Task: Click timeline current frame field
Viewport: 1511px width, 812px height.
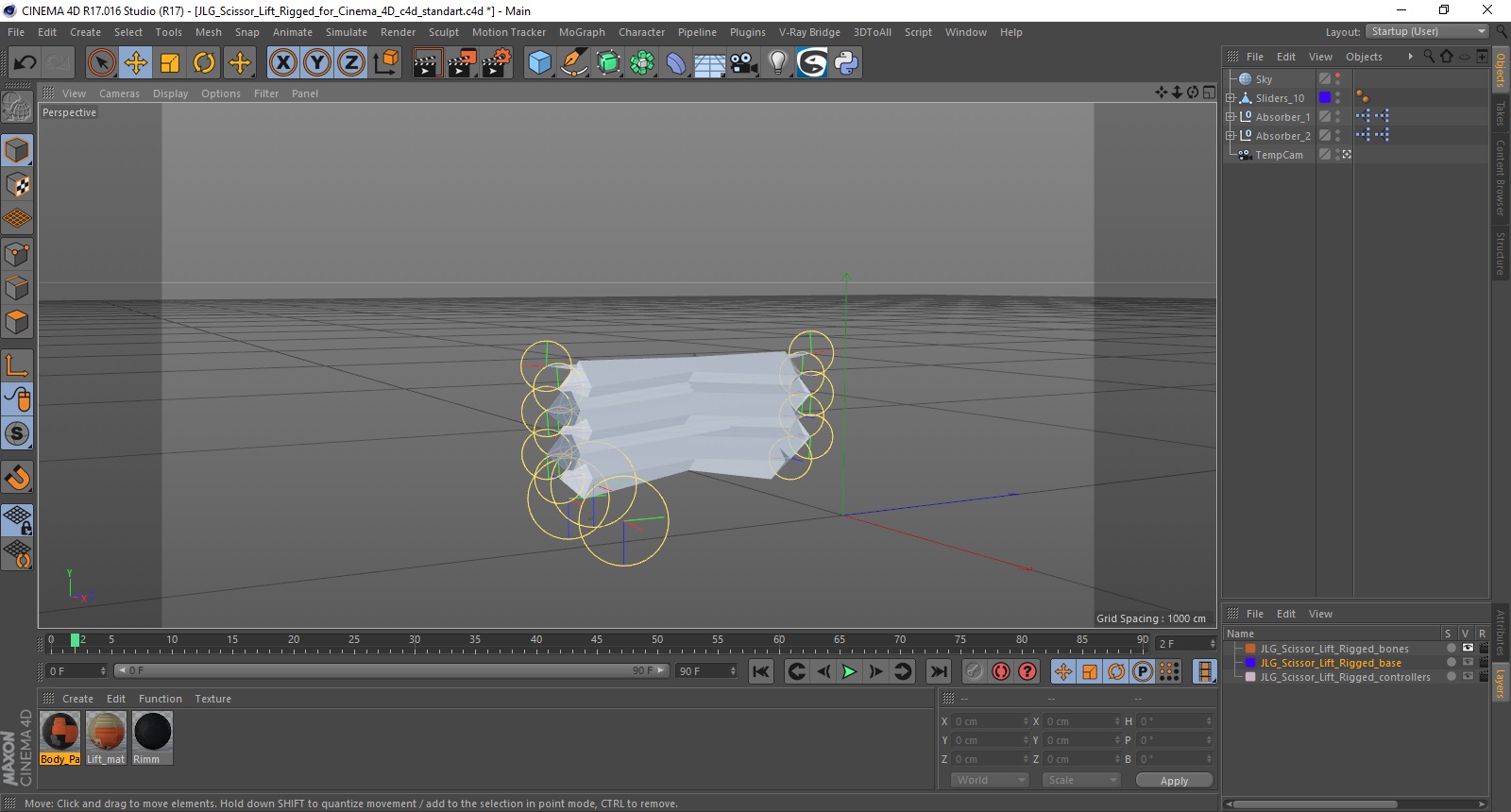Action: pyautogui.click(x=1186, y=643)
